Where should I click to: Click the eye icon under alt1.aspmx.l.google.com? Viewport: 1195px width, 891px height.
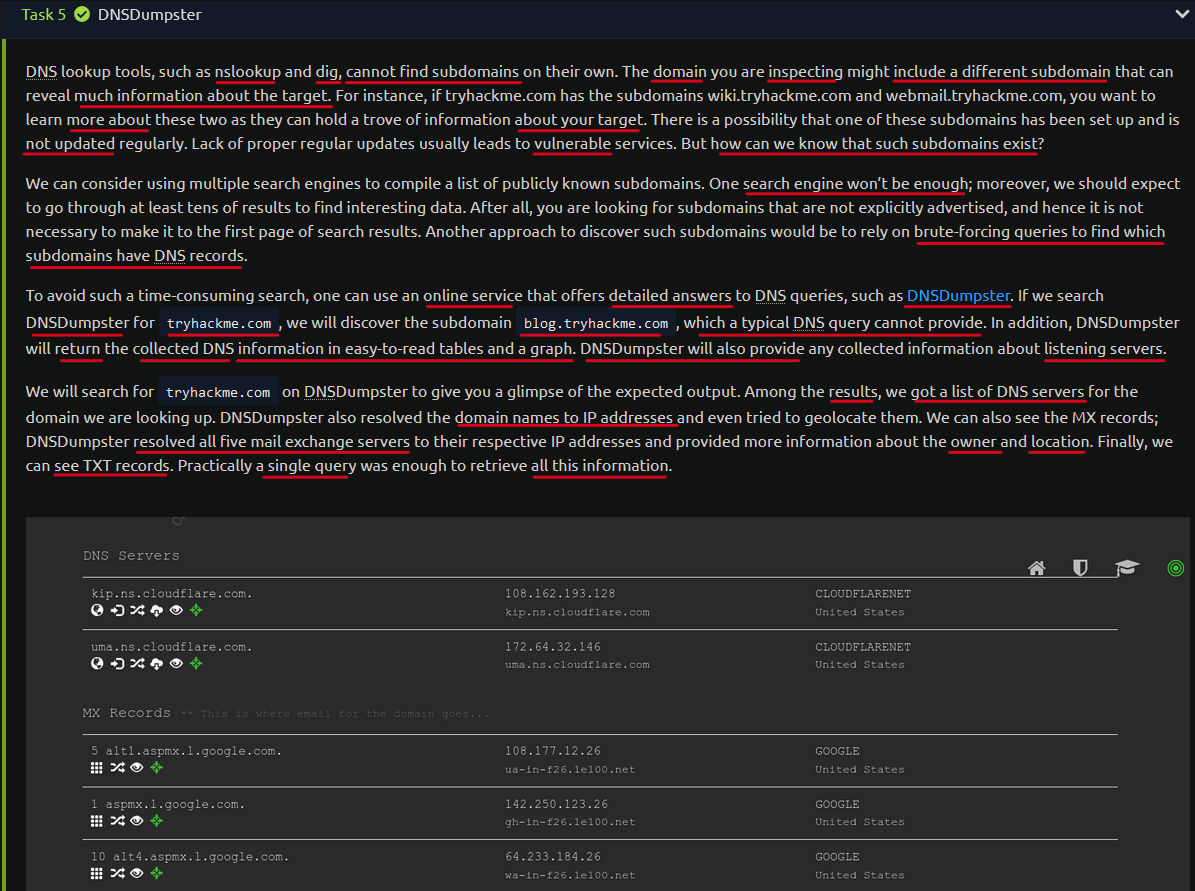[x=136, y=768]
